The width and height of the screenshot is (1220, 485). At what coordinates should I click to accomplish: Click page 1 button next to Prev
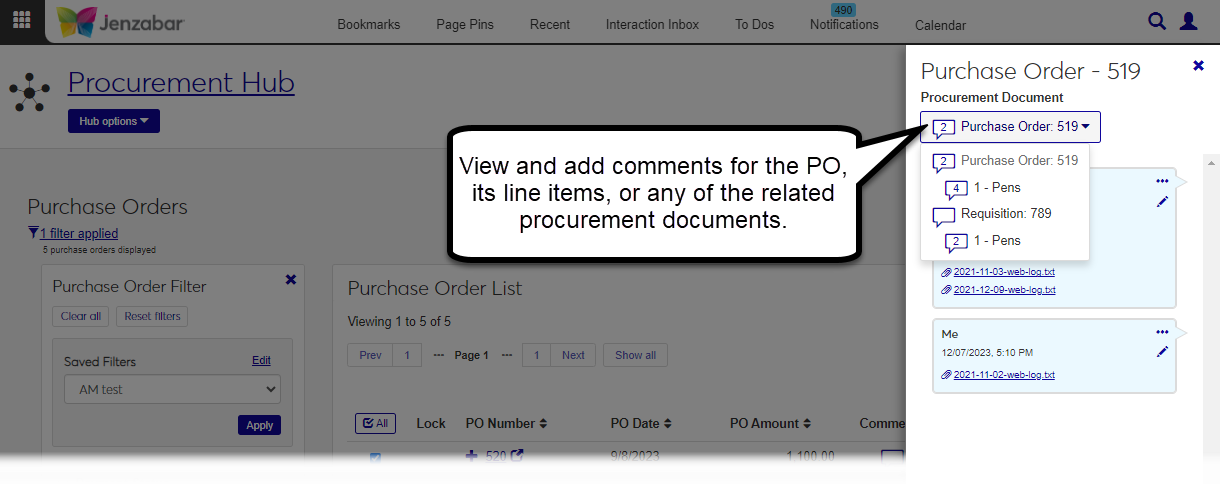pyautogui.click(x=407, y=355)
